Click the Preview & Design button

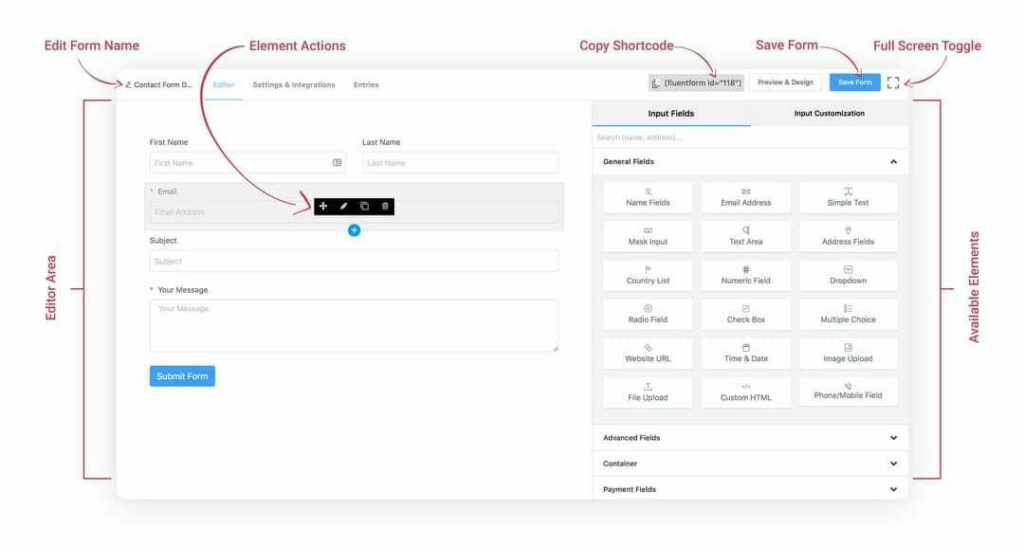pyautogui.click(x=785, y=82)
